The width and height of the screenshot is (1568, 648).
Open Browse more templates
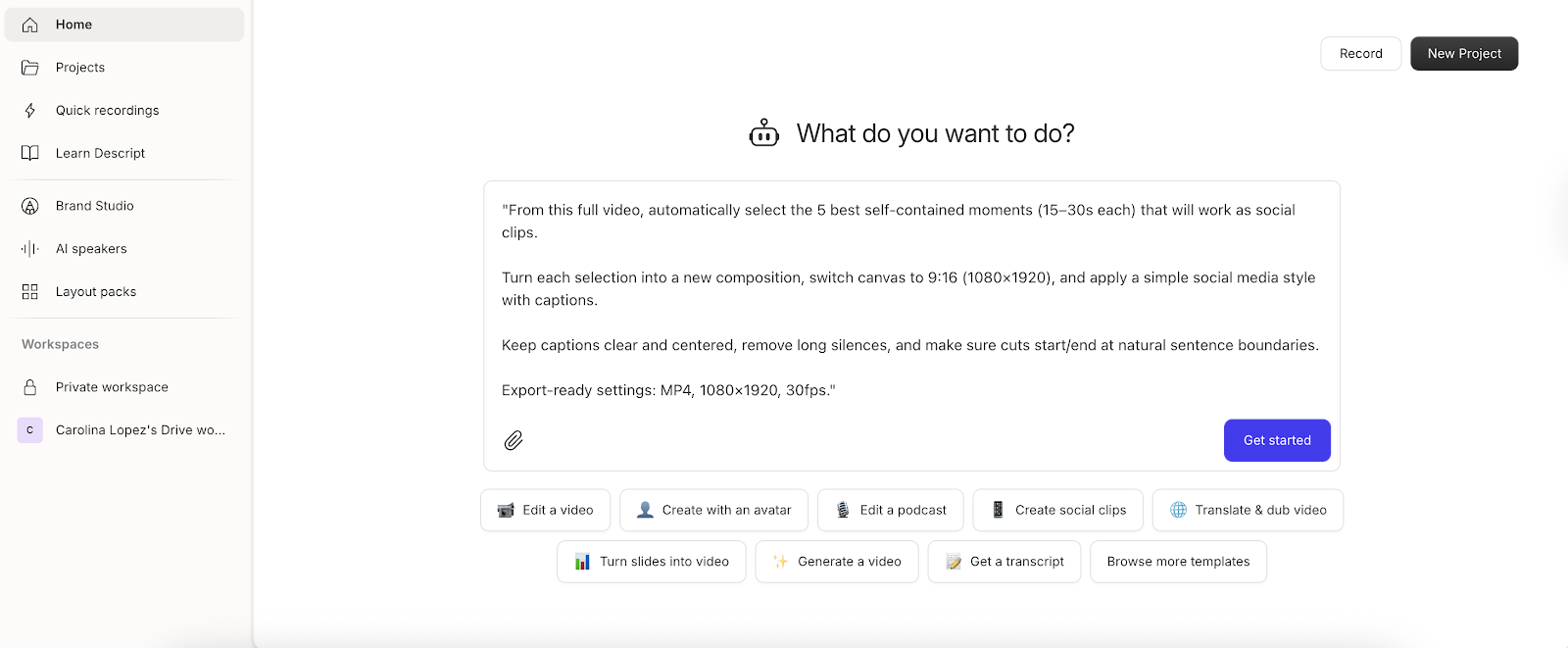point(1178,562)
